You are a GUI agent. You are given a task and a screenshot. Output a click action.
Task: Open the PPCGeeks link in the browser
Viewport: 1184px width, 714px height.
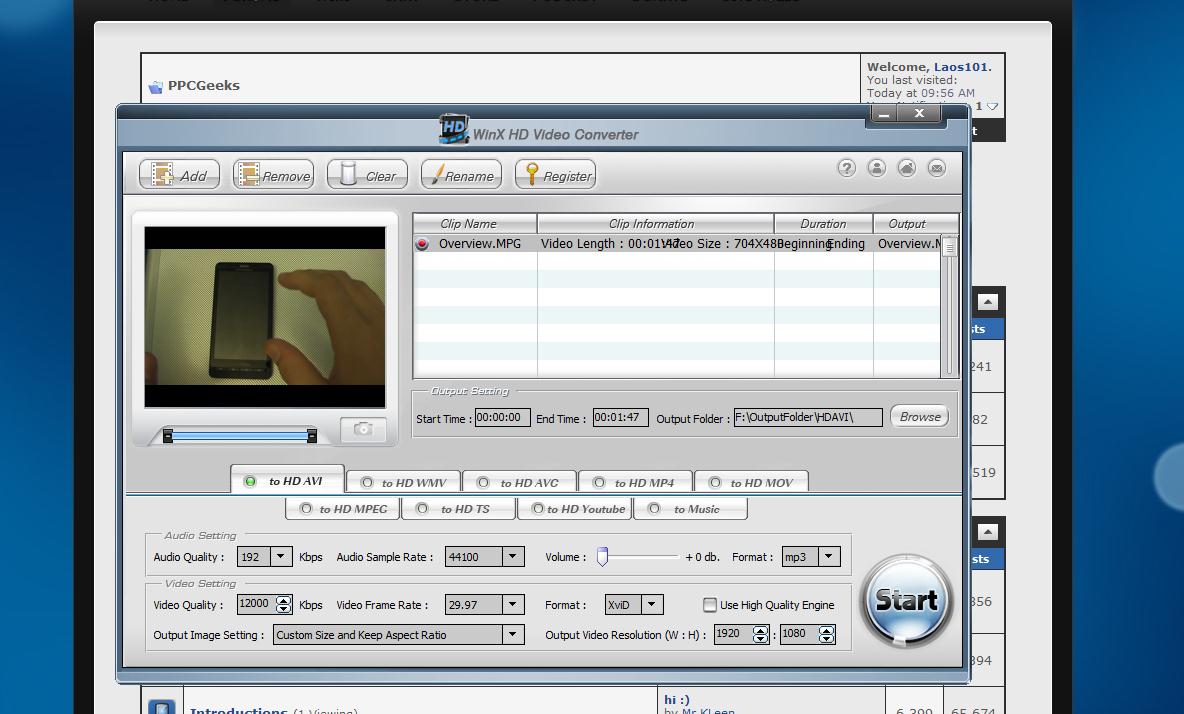[x=204, y=85]
